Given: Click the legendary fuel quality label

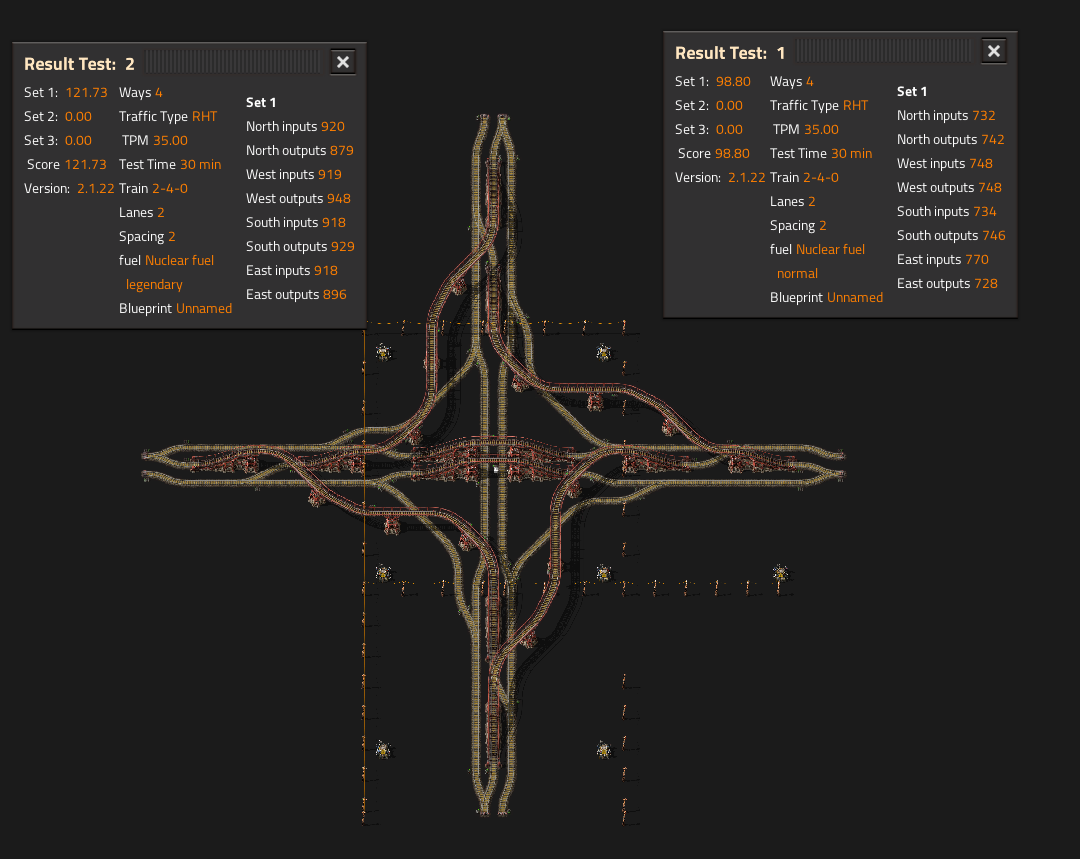Looking at the screenshot, I should pyautogui.click(x=154, y=284).
